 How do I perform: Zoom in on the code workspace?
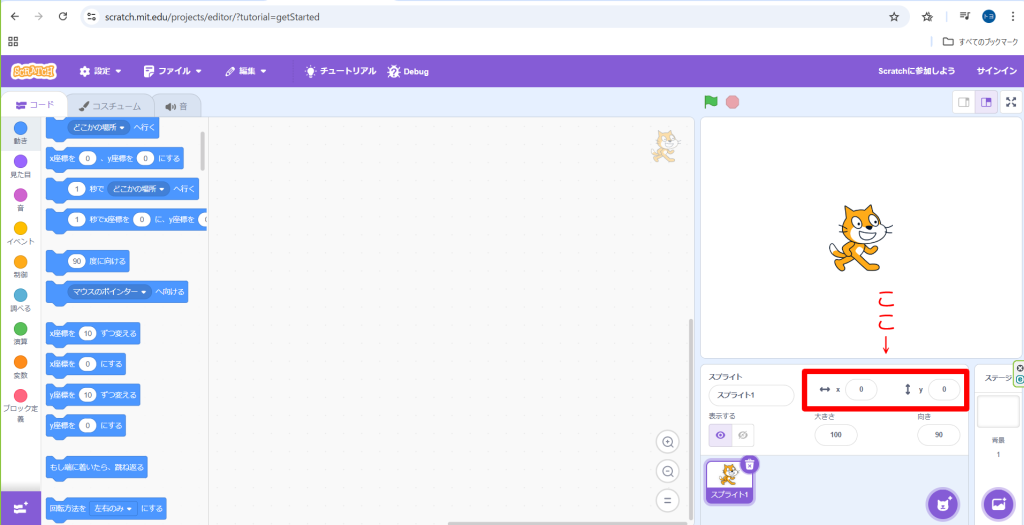667,442
